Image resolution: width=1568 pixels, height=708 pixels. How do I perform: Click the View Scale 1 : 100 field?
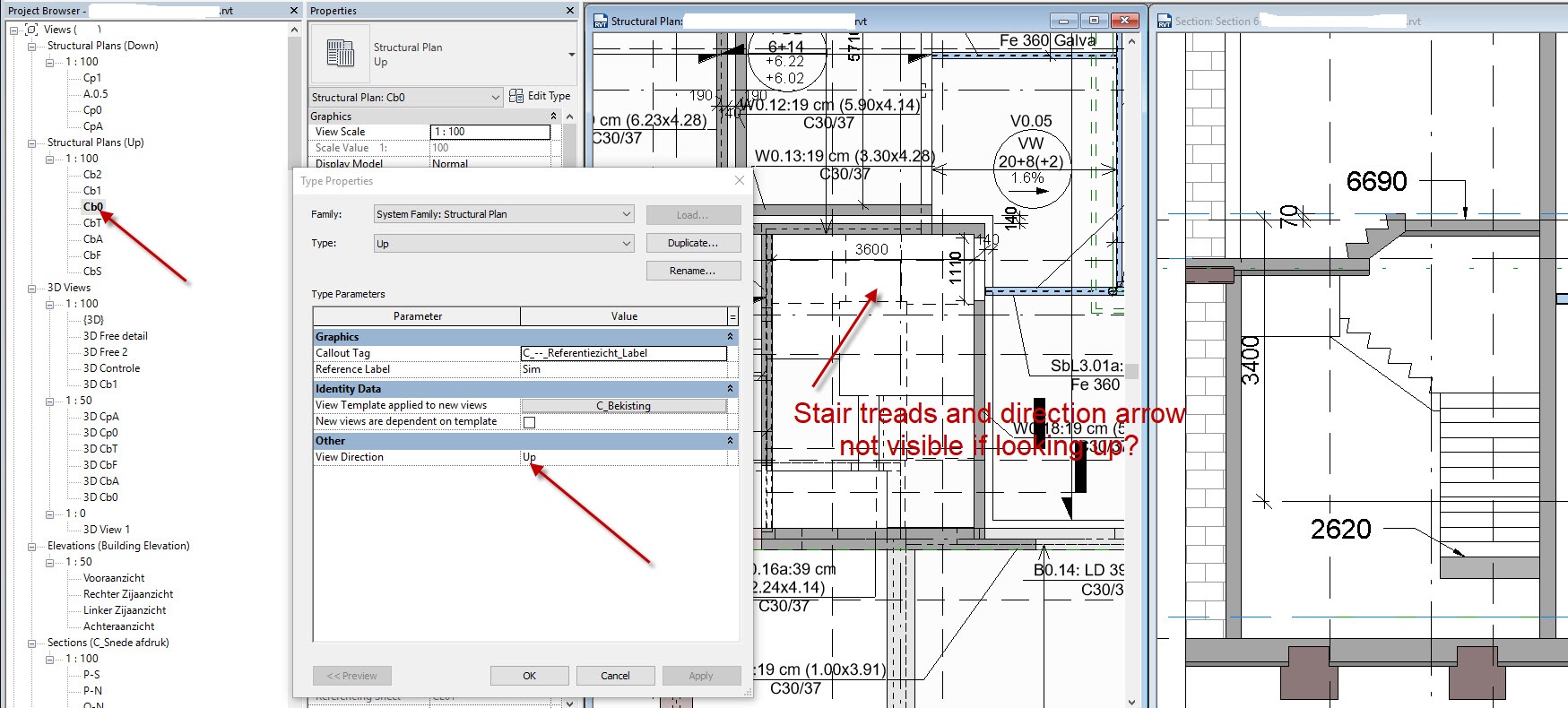click(x=490, y=132)
